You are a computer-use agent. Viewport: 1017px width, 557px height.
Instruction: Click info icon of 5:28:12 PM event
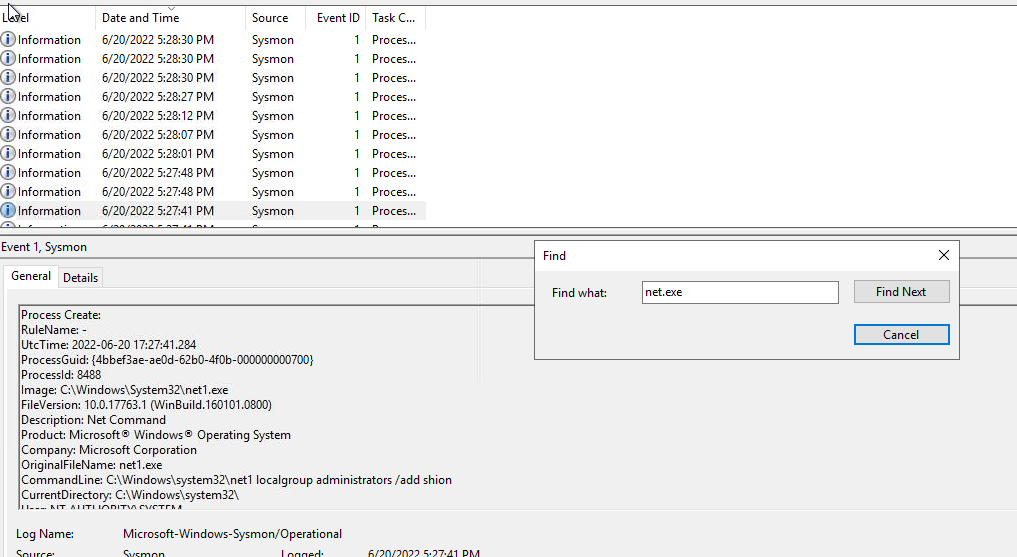(x=8, y=116)
